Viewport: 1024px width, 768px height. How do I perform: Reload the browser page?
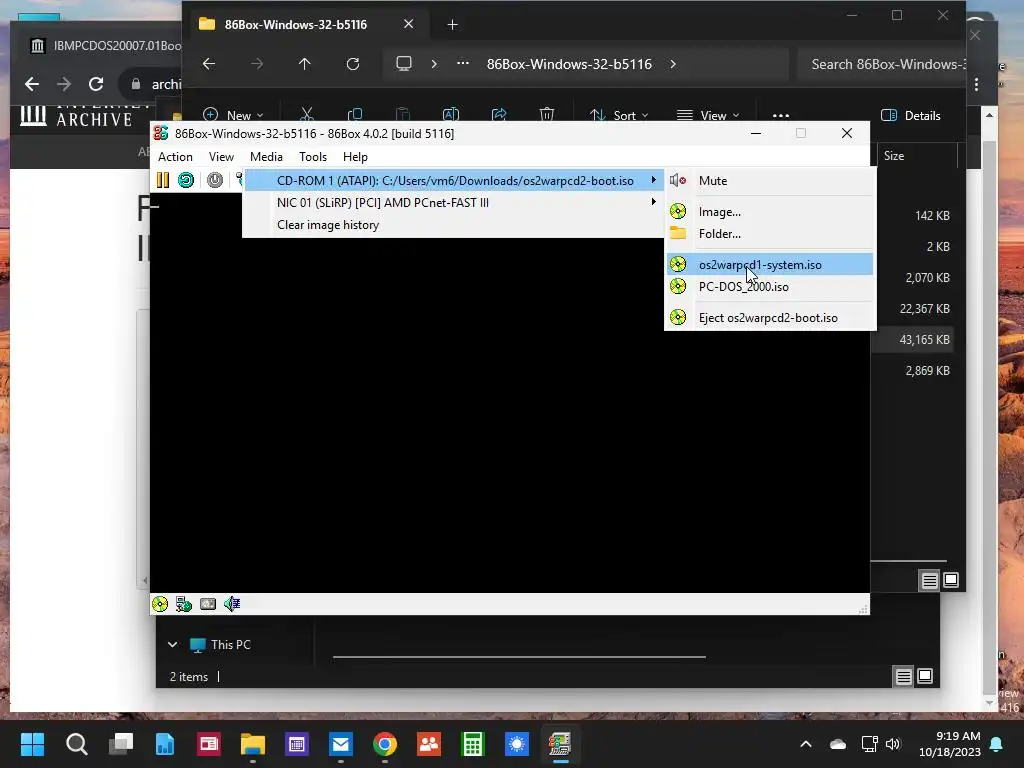coord(96,84)
